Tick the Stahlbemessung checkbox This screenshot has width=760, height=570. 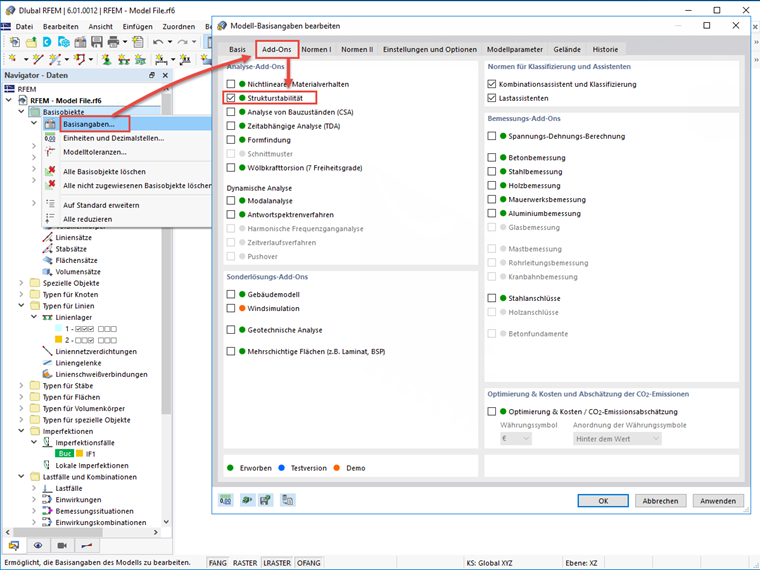(491, 172)
